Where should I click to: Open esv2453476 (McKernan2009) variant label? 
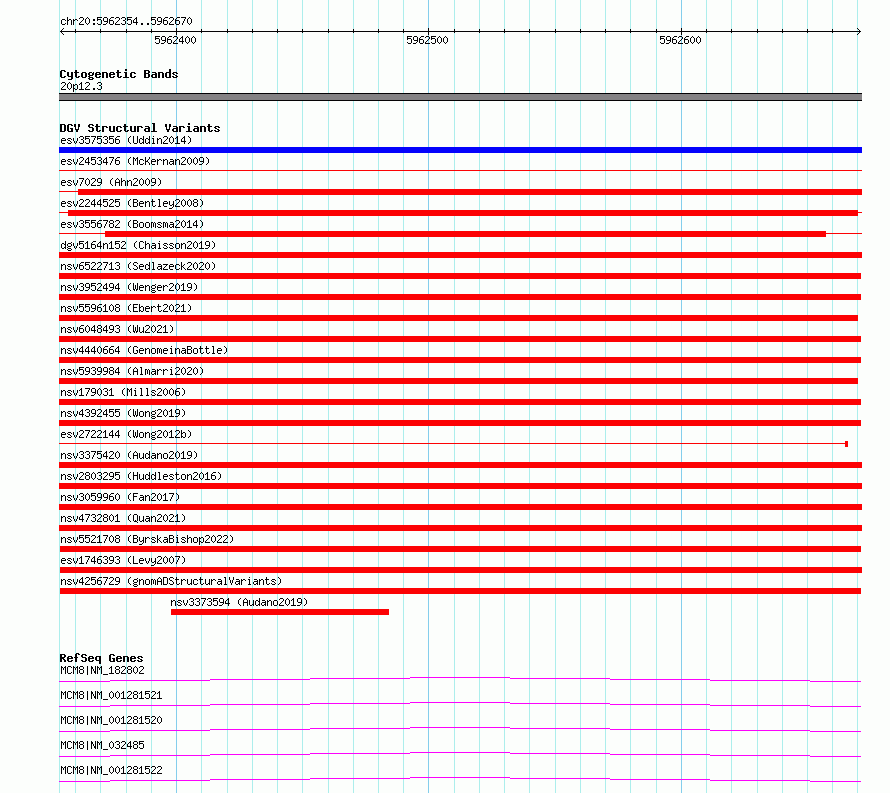(135, 161)
